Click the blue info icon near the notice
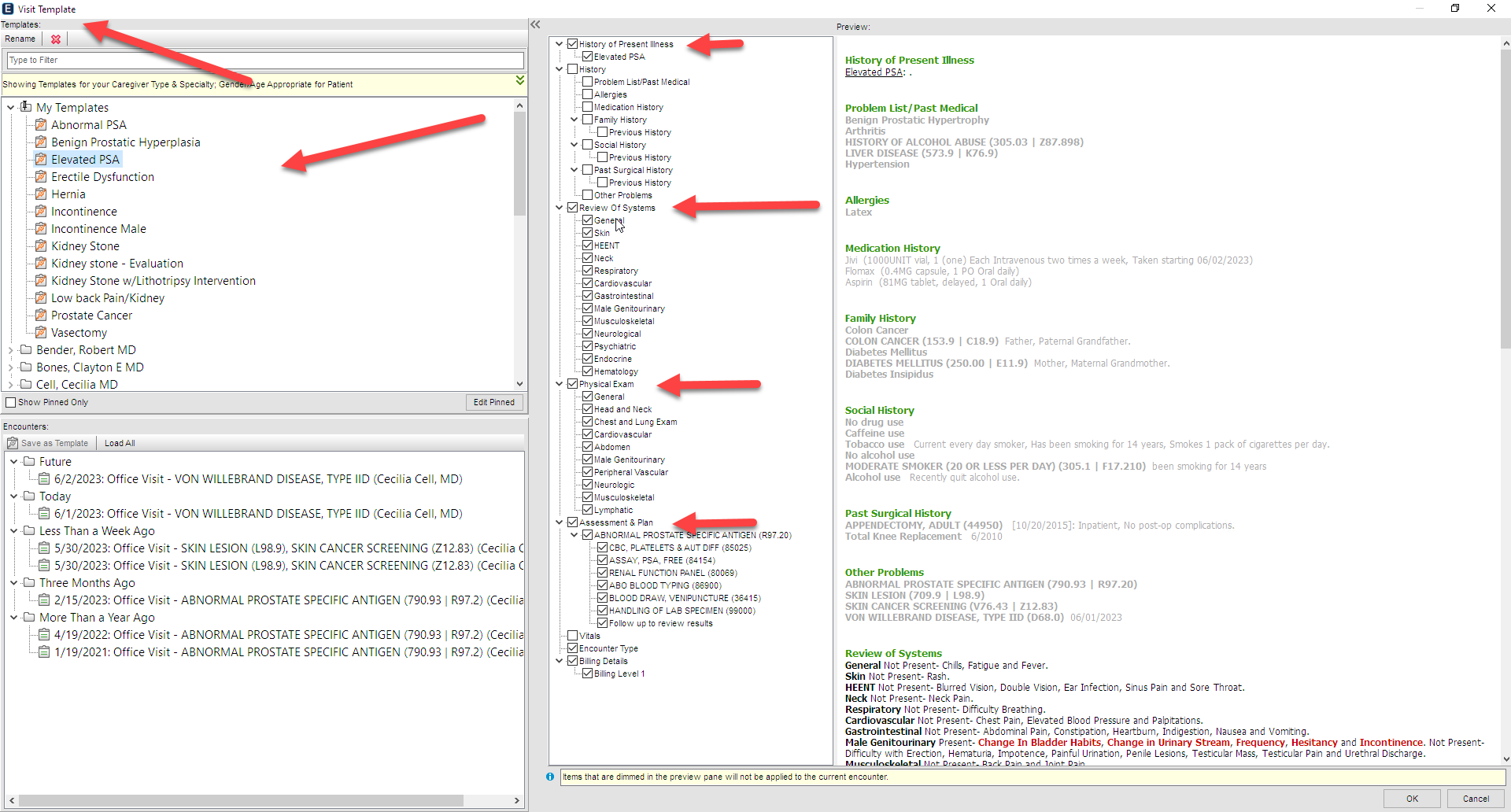Image resolution: width=1511 pixels, height=812 pixels. tap(550, 777)
